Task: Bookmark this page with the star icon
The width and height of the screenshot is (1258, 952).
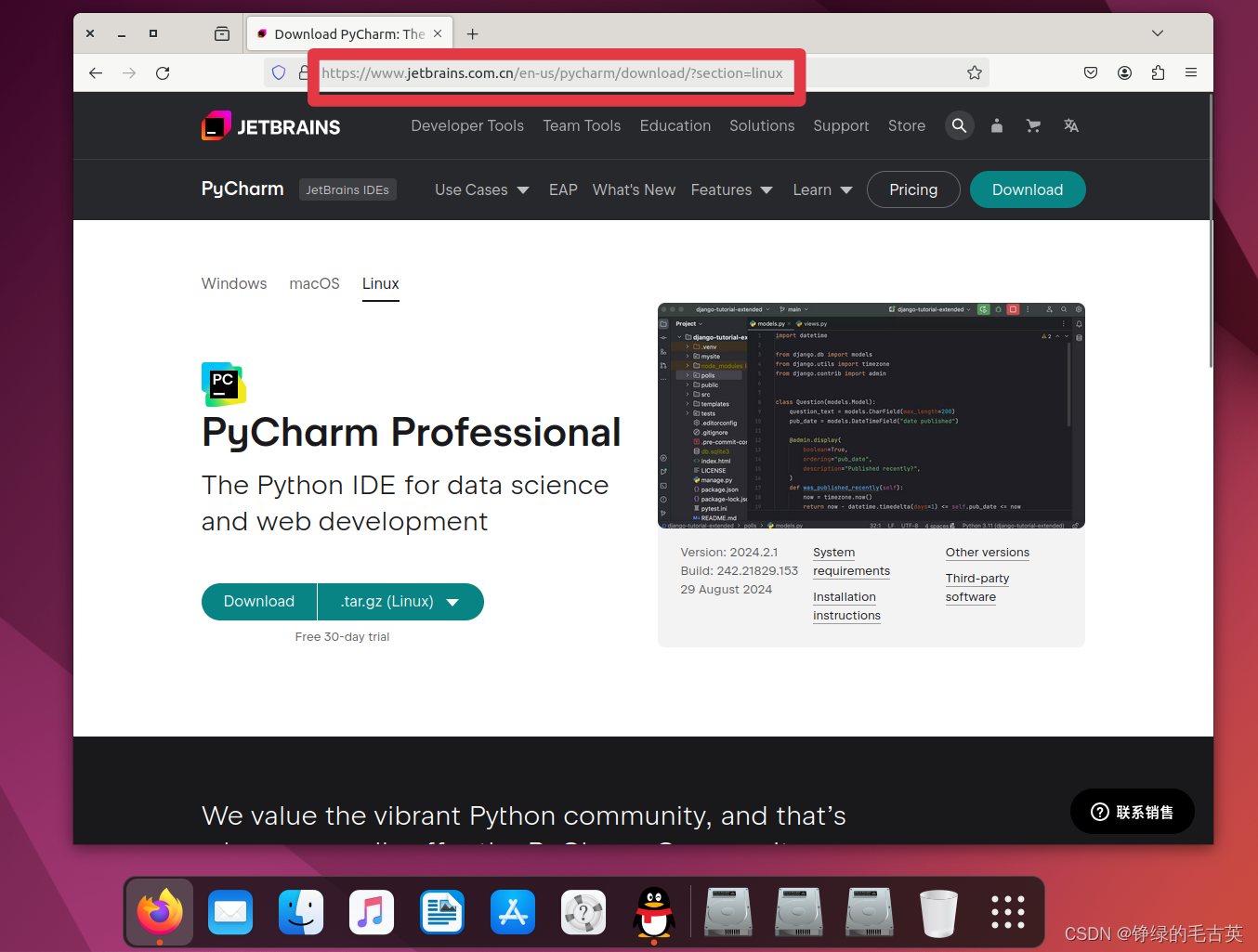Action: tap(974, 72)
